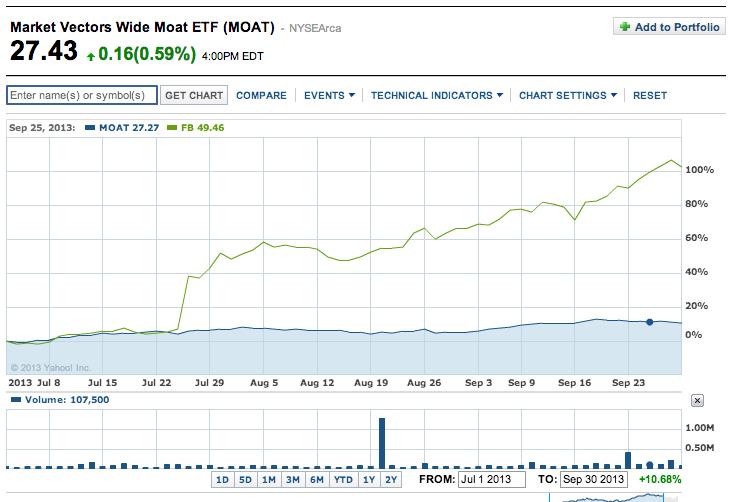Viewport: 735px width, 502px height.
Task: Expand the TECHNICAL INDICATORS dropdown
Action: (x=437, y=96)
